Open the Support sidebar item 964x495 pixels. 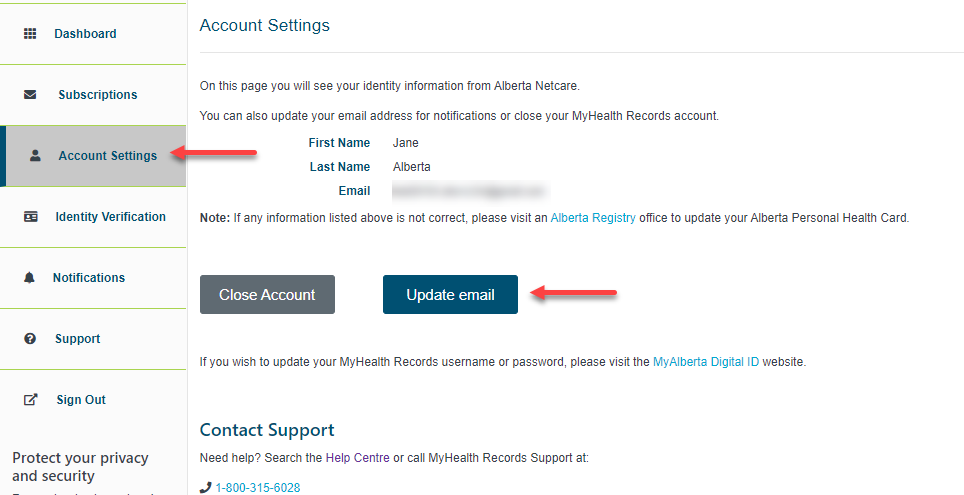77,339
